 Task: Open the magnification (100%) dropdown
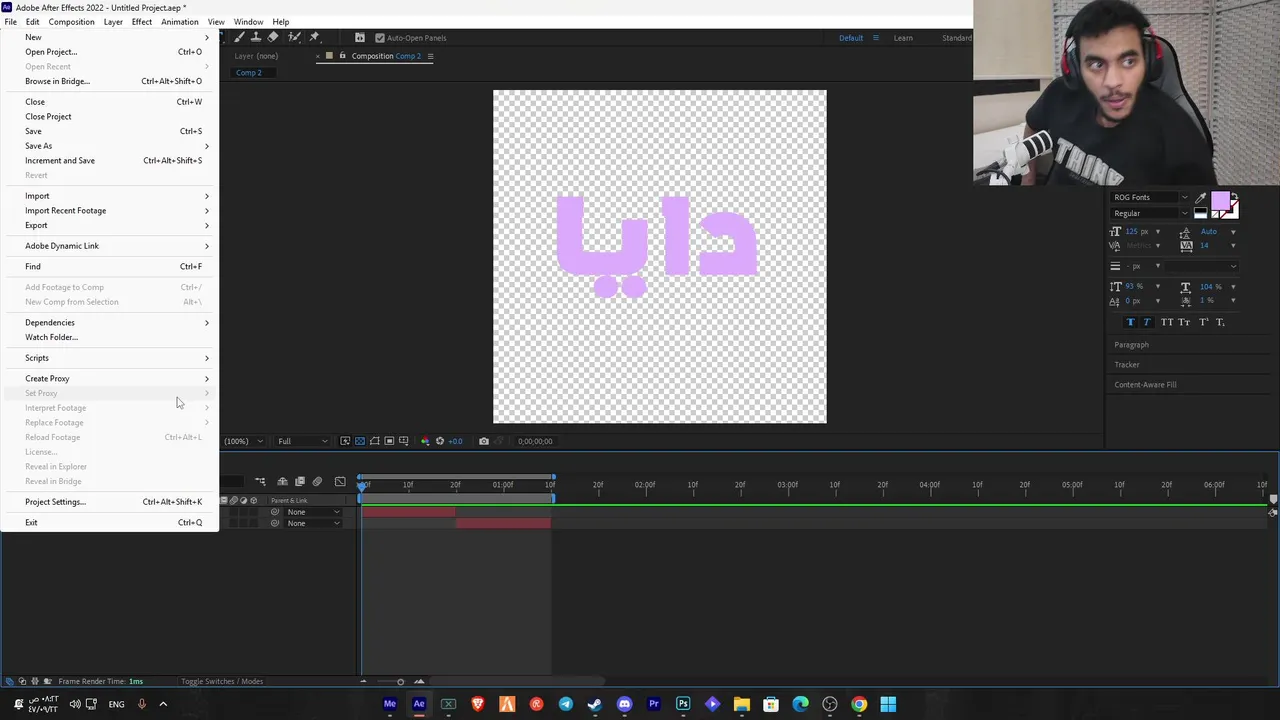tap(243, 441)
